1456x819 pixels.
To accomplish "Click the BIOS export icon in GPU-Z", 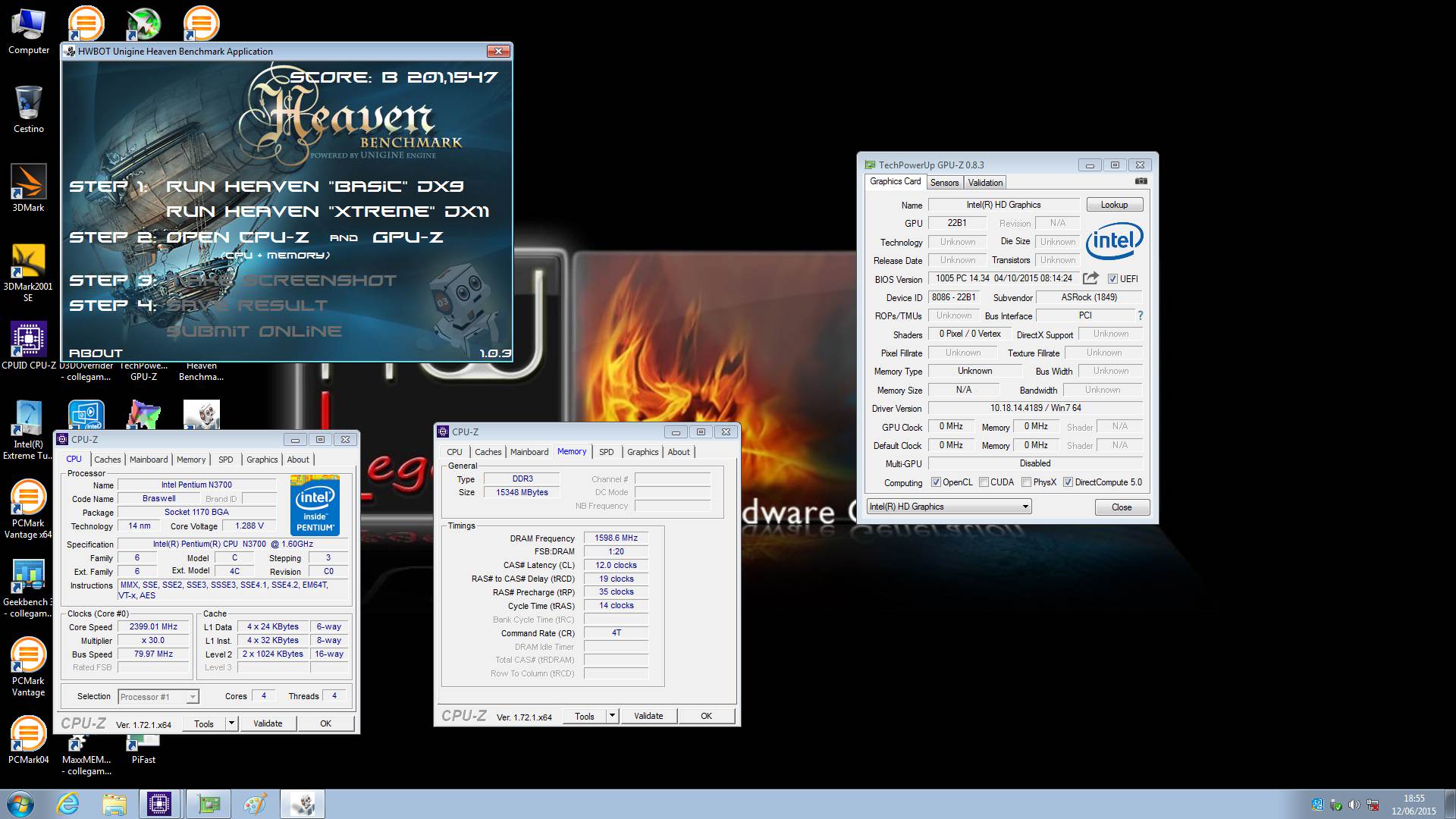I will (x=1090, y=278).
